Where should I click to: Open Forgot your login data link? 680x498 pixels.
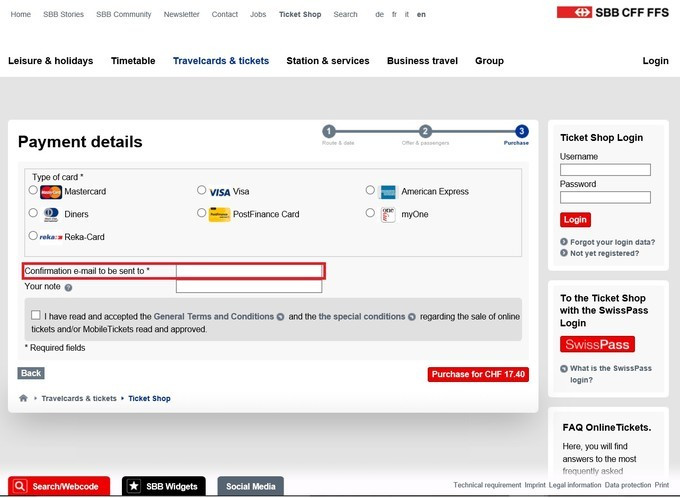point(612,242)
